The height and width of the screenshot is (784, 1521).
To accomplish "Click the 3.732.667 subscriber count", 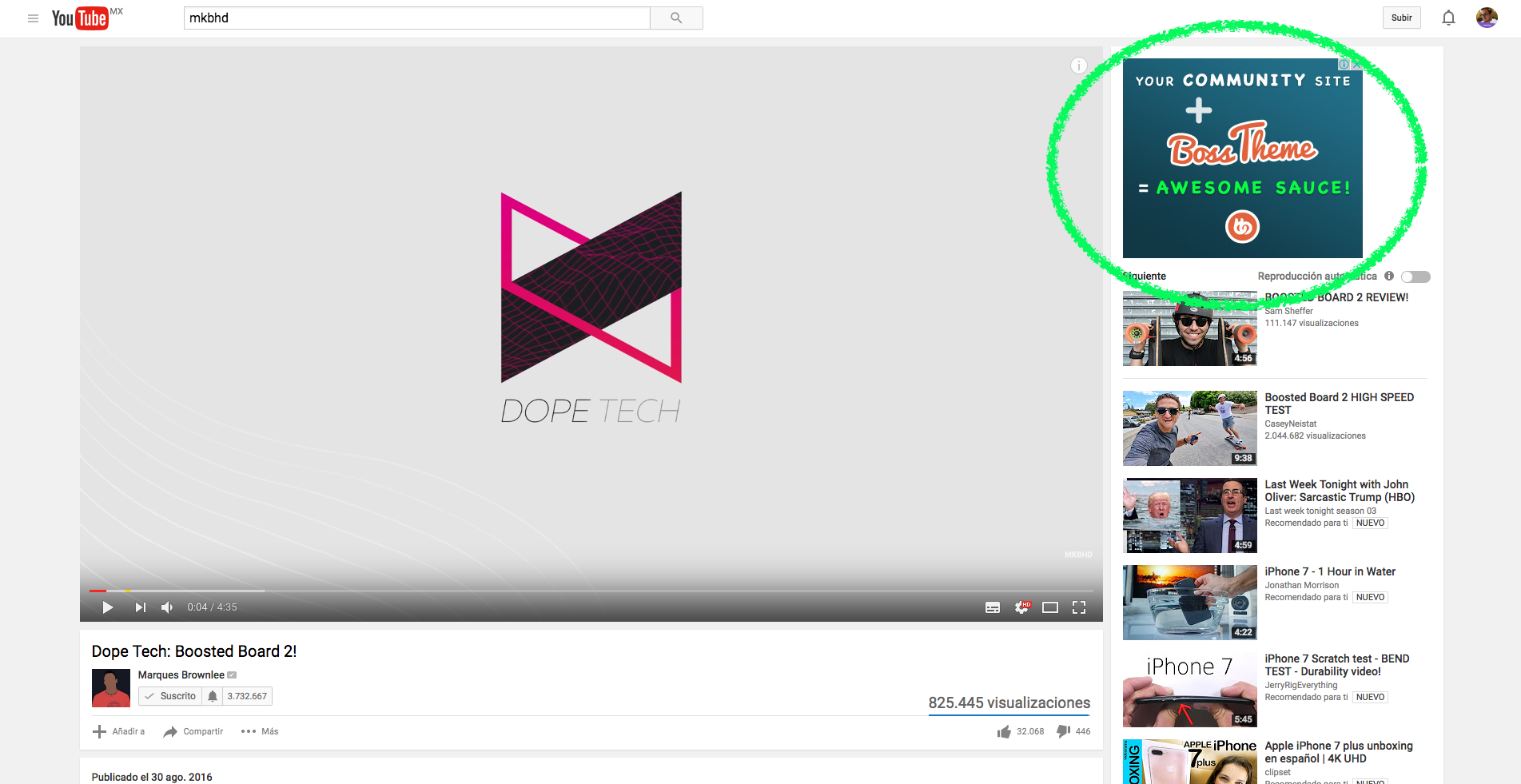I will pos(247,696).
